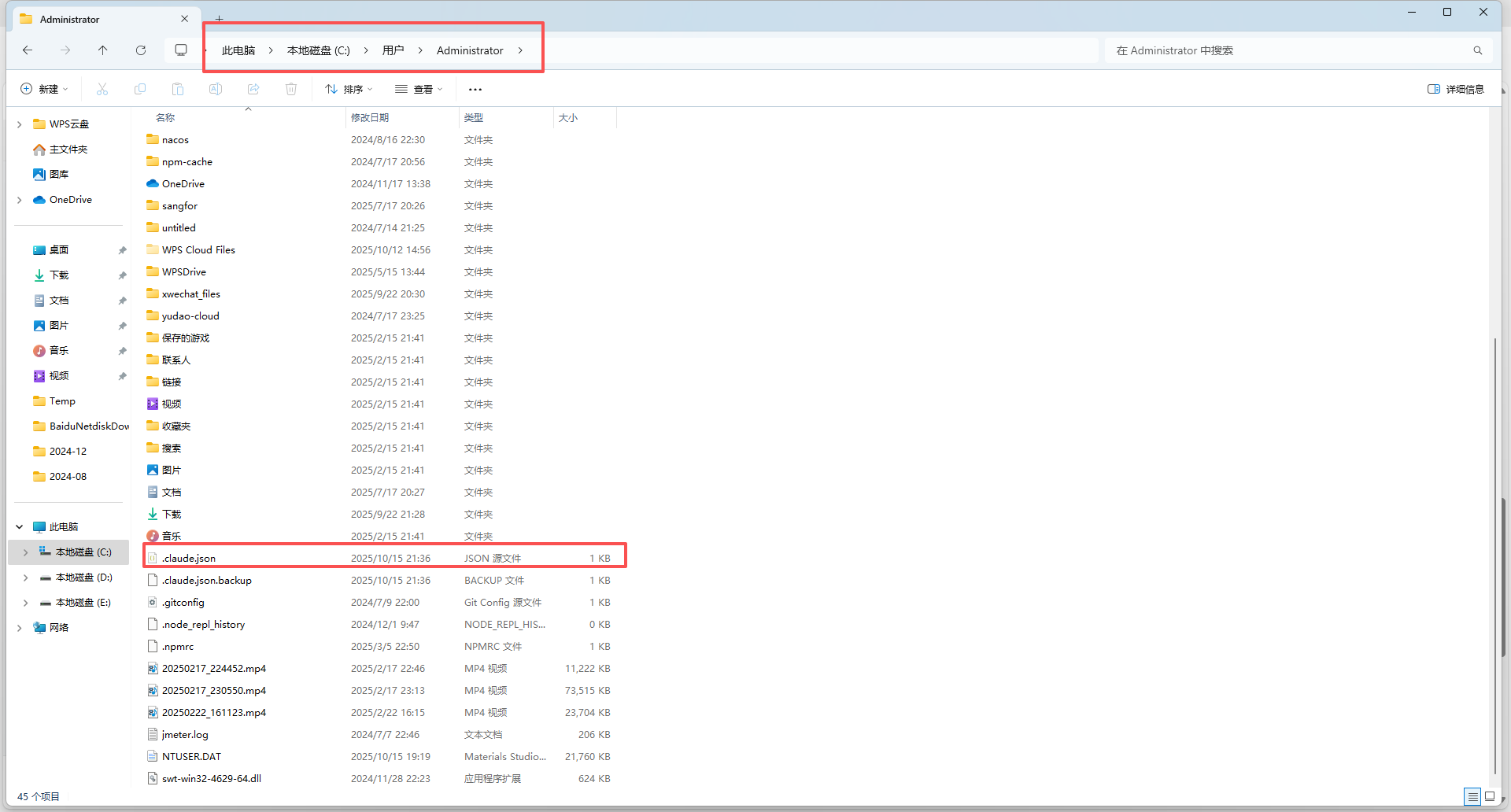Screen dimensions: 1511x812
Task: Delete the selection with the trash icon
Action: pos(290,88)
